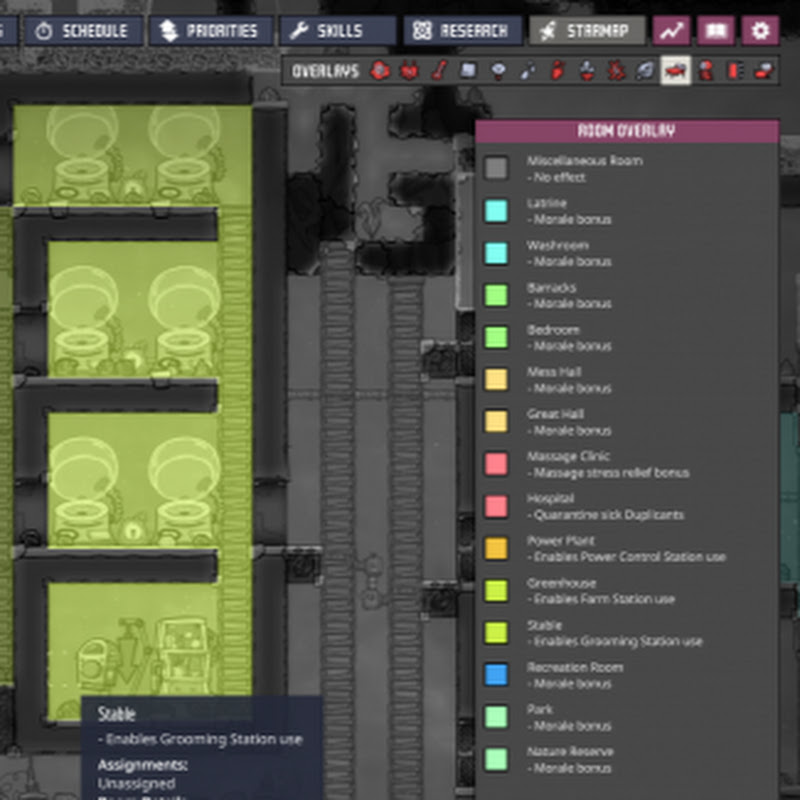The height and width of the screenshot is (800, 800).
Task: Click the 'Barracks' legend label
Action: (x=552, y=288)
